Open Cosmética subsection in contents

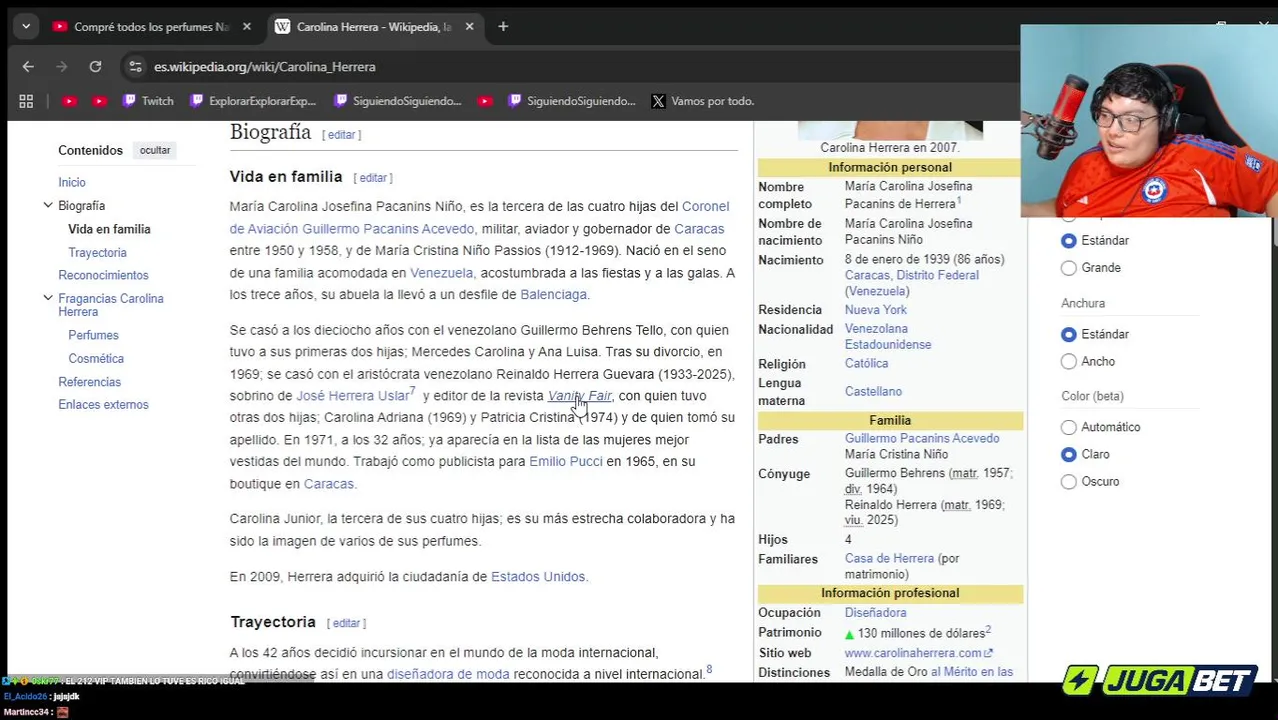click(x=96, y=358)
